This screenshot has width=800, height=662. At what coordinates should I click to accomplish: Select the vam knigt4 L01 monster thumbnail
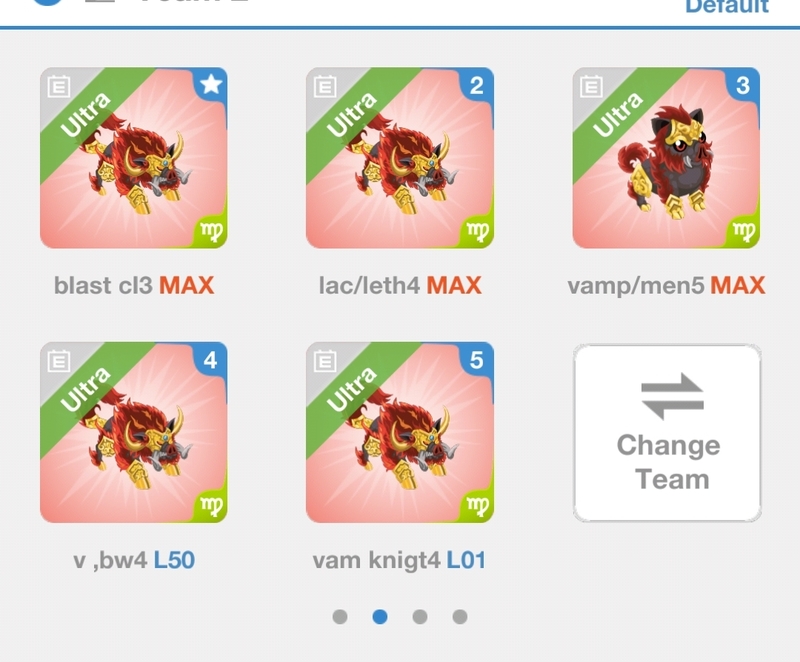[x=400, y=432]
